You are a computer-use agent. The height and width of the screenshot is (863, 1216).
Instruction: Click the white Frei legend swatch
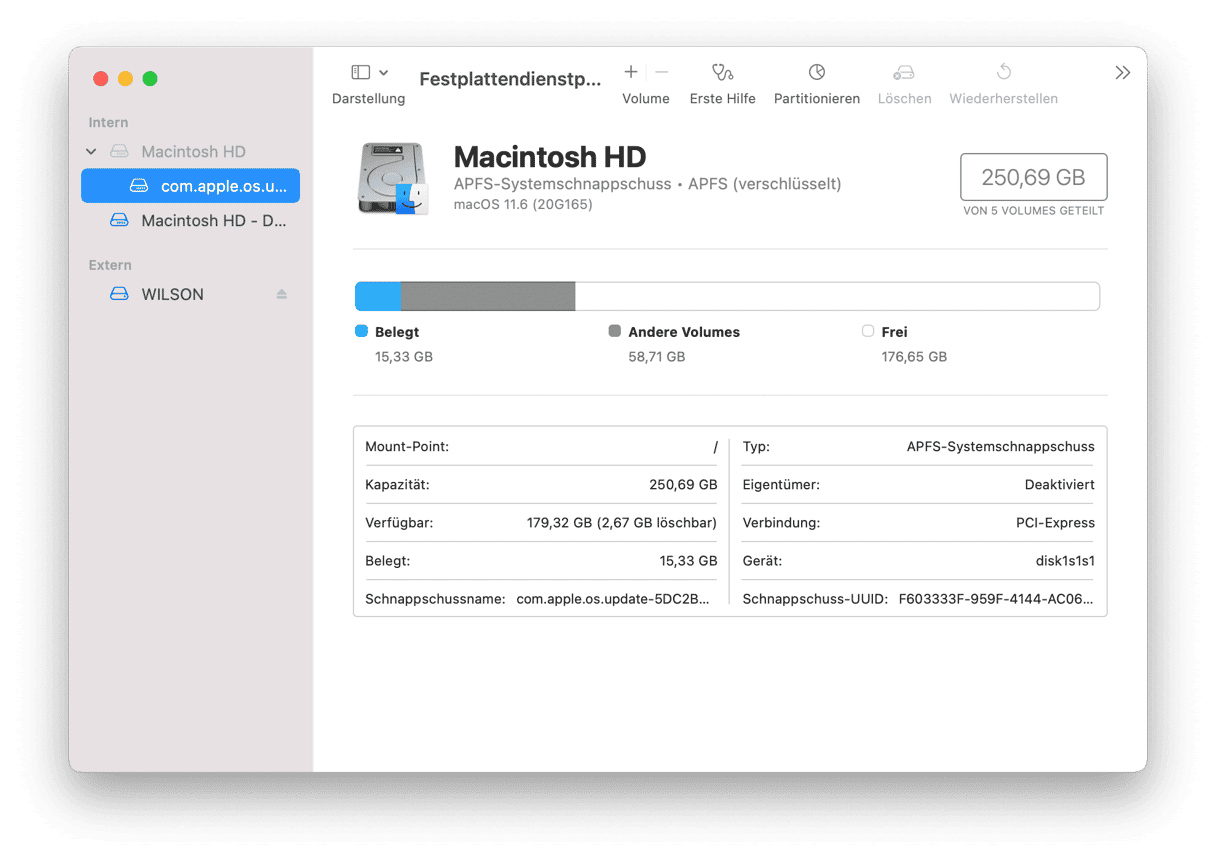(868, 331)
